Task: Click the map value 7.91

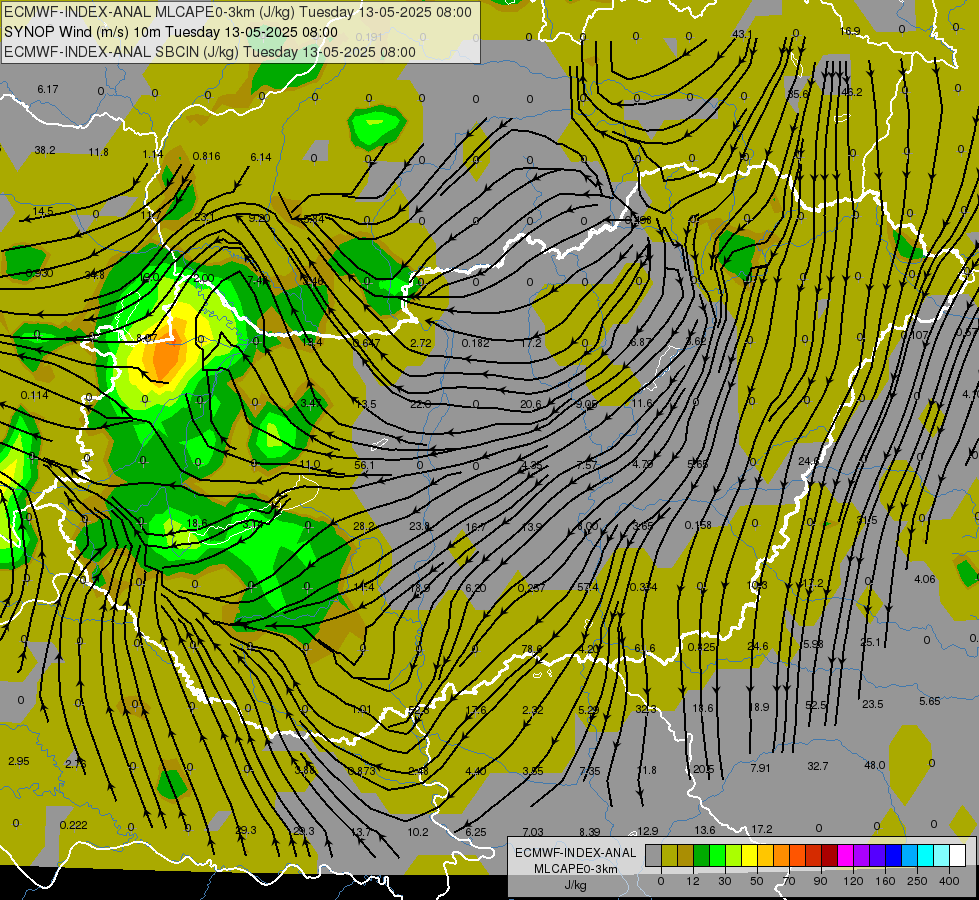Action: tap(760, 768)
